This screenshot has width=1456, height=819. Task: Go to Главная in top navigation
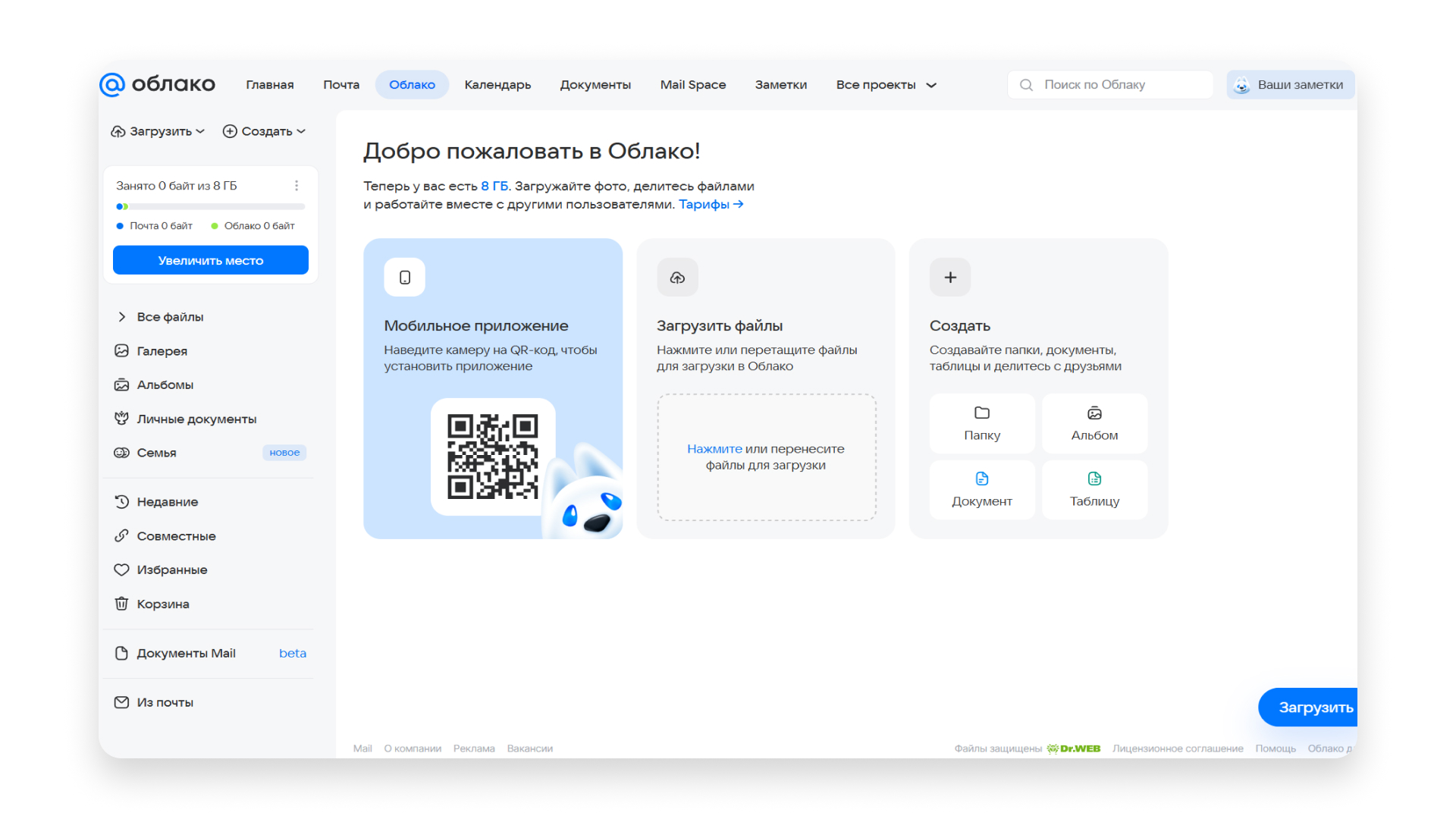click(x=270, y=85)
